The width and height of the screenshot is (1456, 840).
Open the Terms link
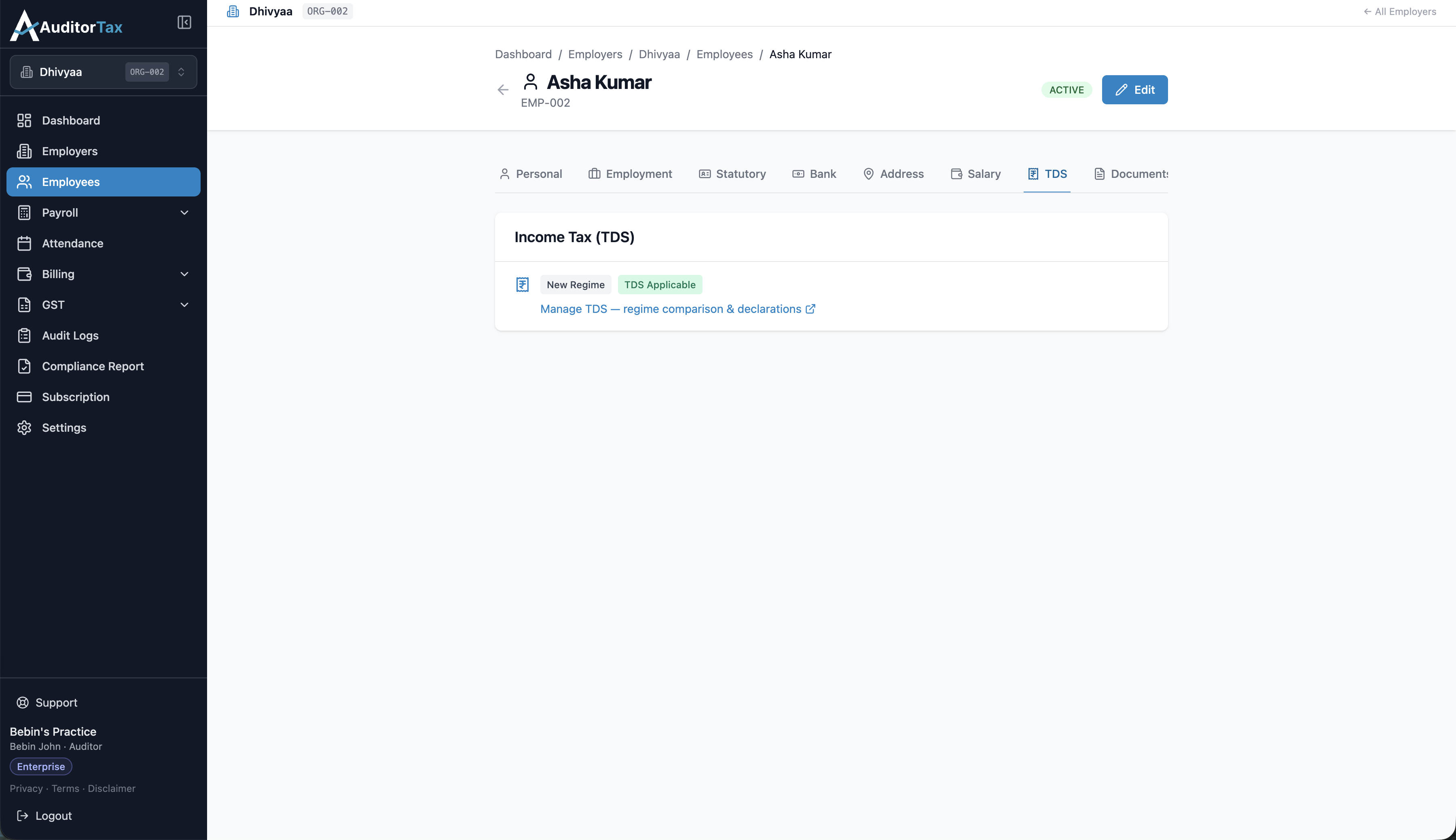pos(65,789)
